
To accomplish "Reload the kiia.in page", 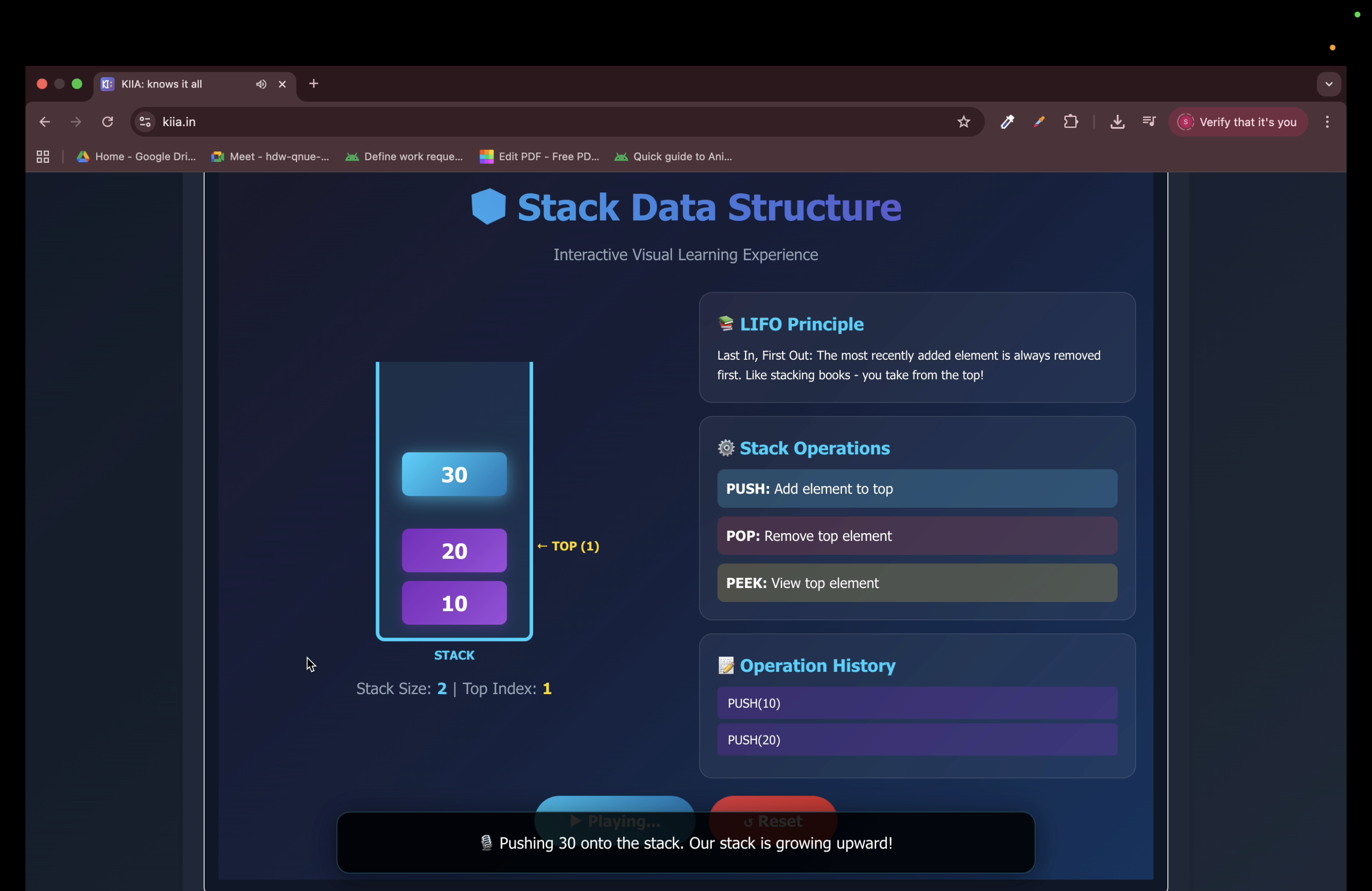I will click(108, 122).
